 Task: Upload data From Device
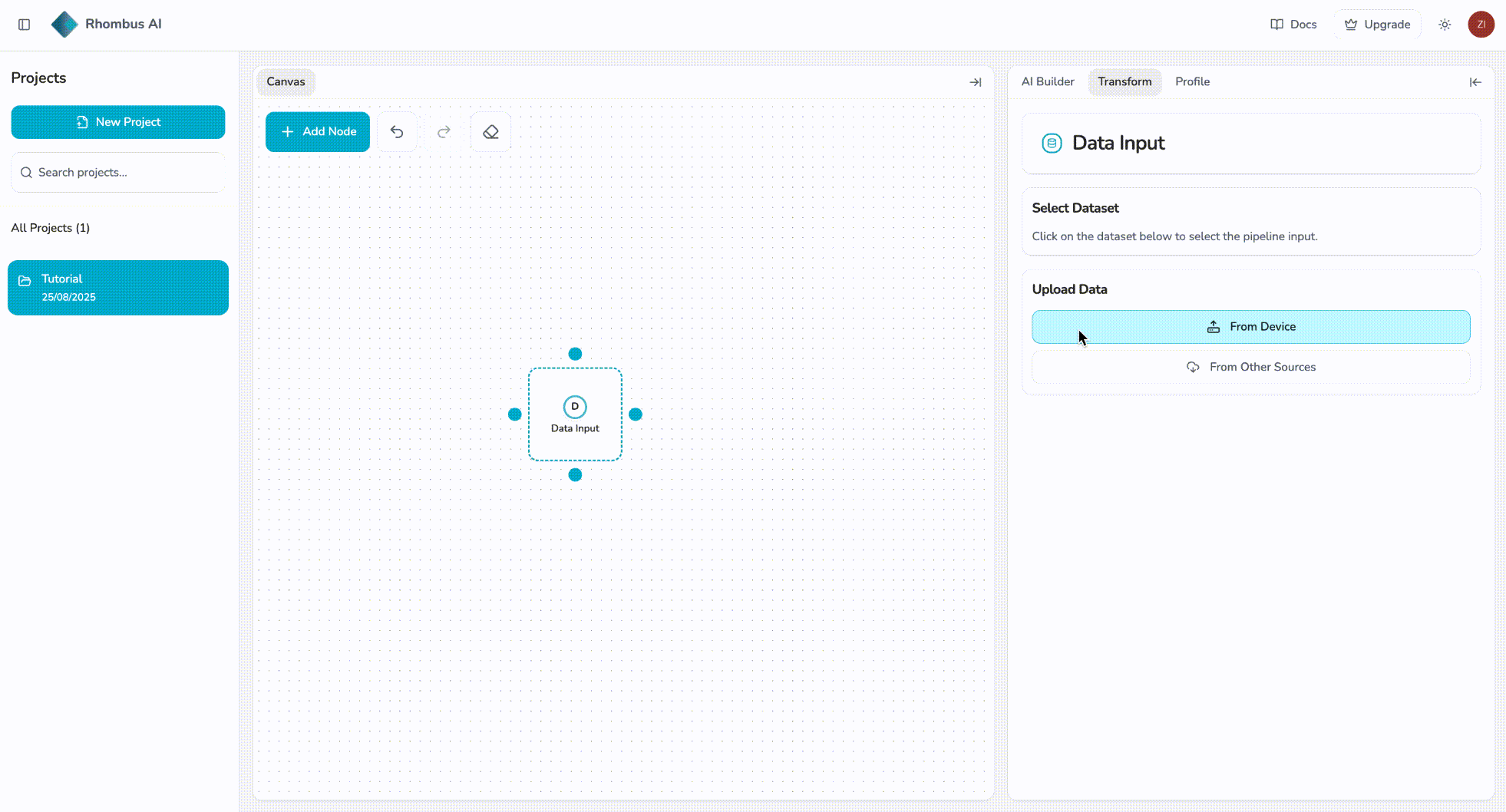[1250, 326]
